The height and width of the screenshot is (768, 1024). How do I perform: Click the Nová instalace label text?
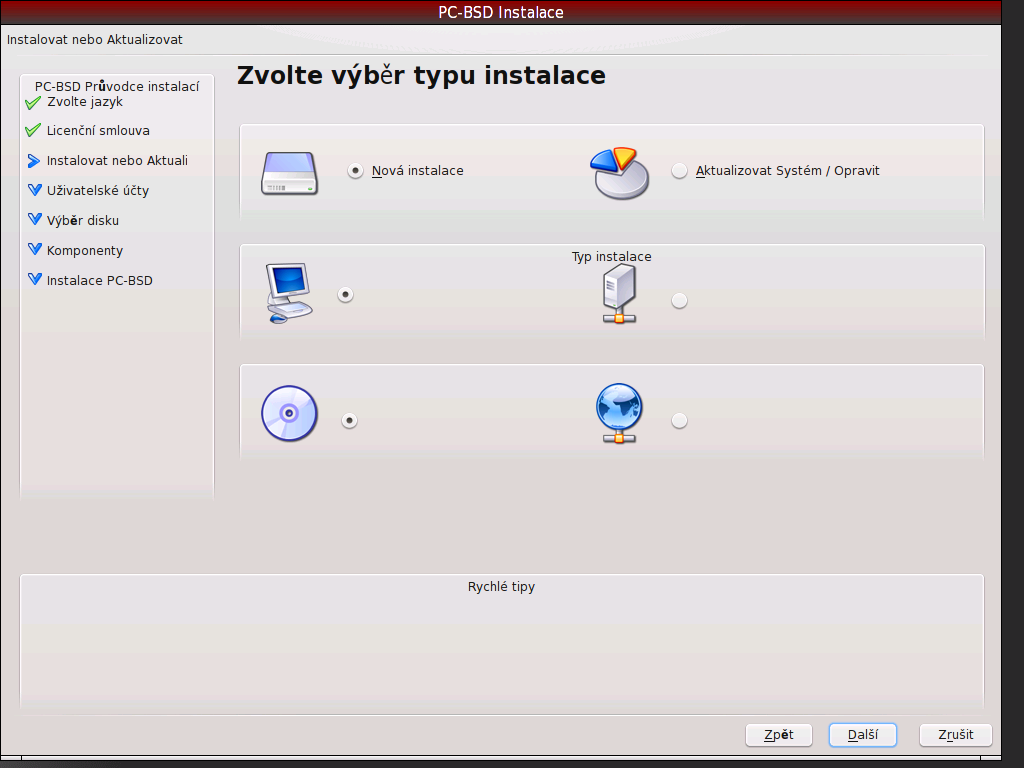pos(417,170)
